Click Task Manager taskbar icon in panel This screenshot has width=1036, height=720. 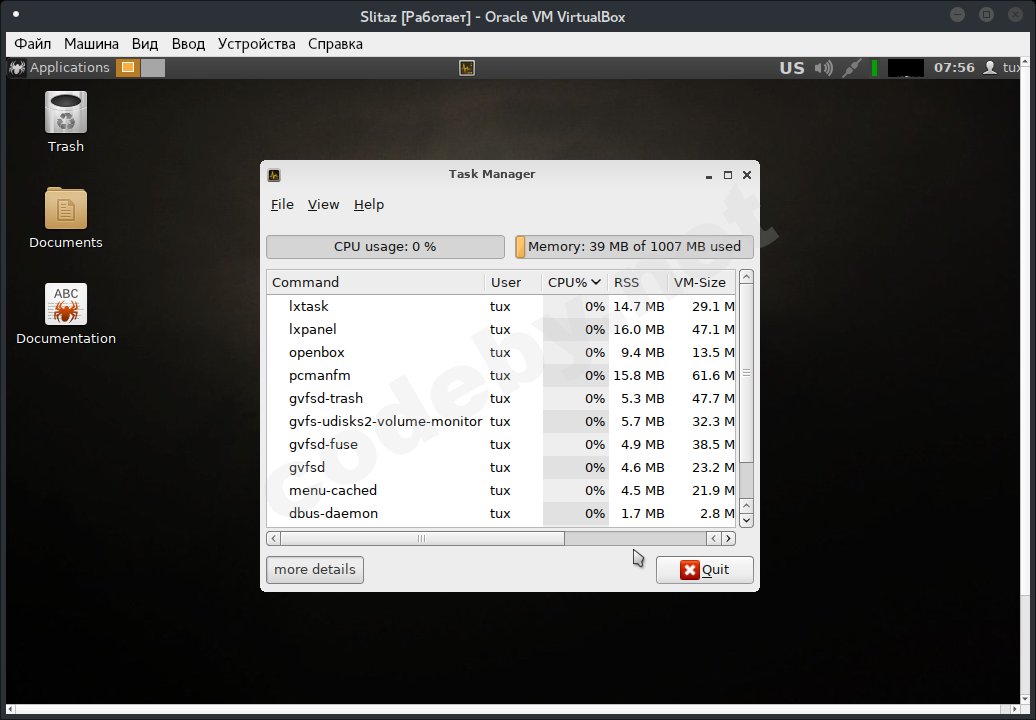[x=467, y=67]
